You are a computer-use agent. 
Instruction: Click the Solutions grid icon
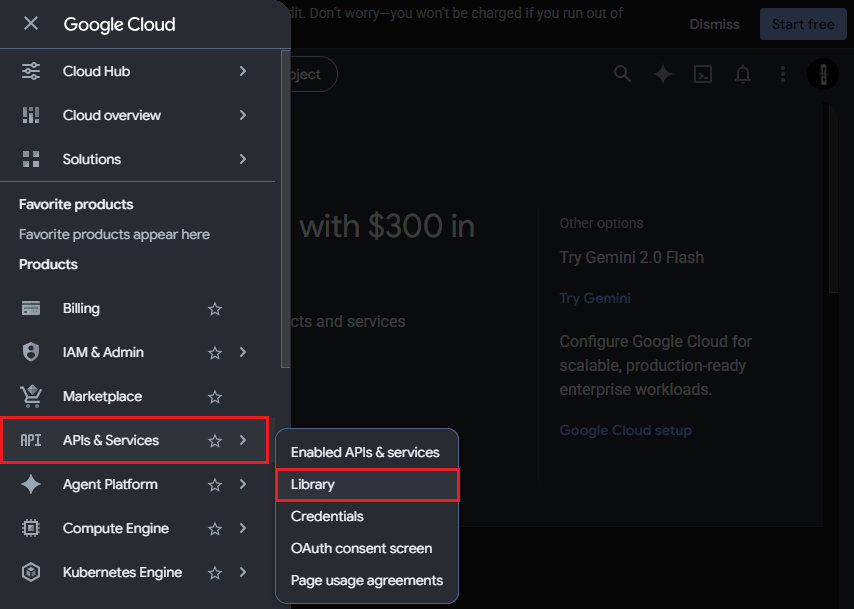pyautogui.click(x=31, y=159)
